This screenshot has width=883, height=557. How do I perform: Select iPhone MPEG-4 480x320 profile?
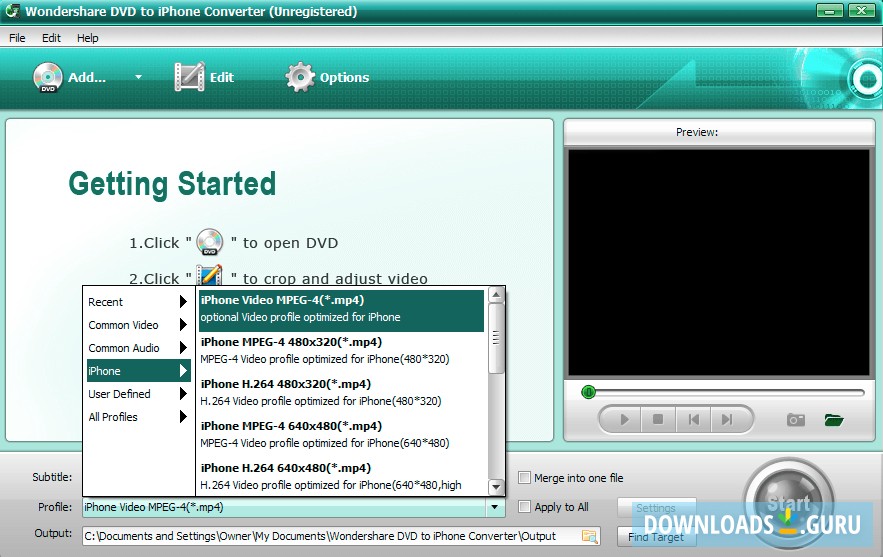click(341, 350)
